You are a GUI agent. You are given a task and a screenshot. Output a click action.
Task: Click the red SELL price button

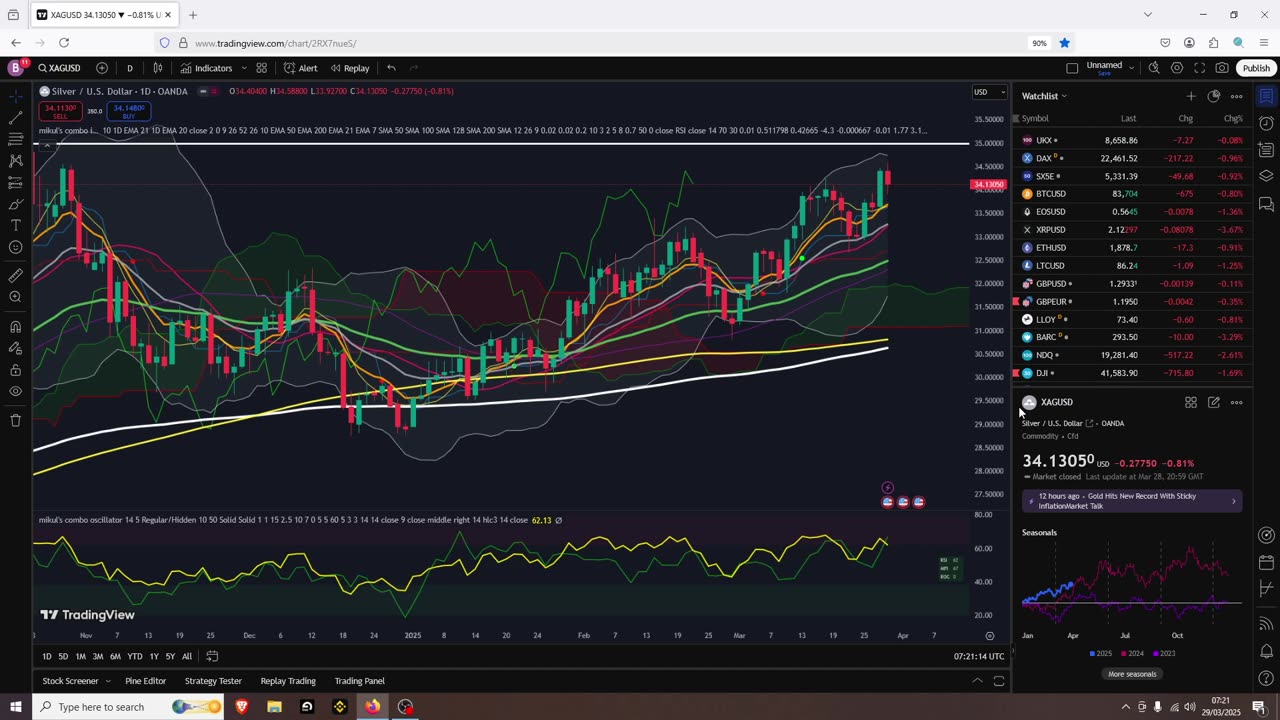(60, 111)
